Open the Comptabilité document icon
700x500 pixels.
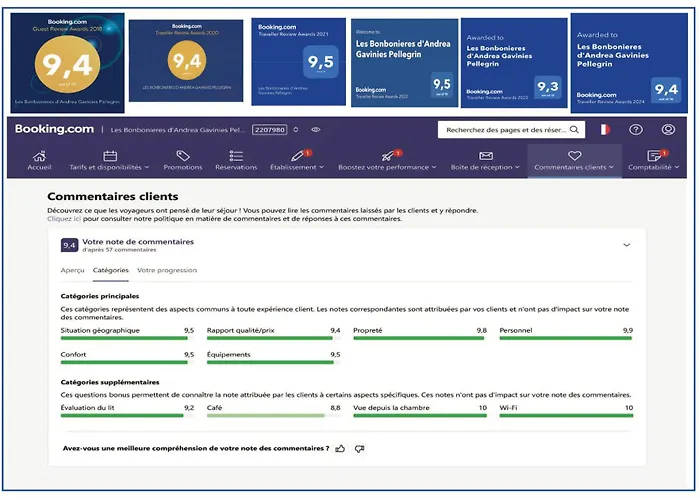pyautogui.click(x=654, y=156)
